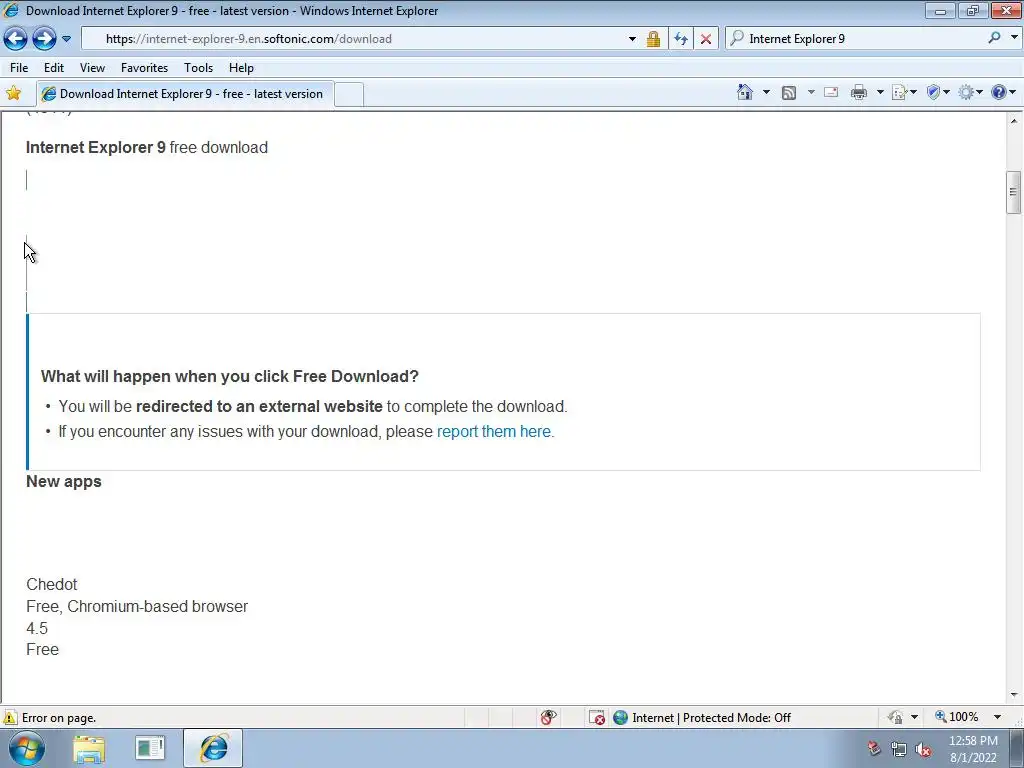Open the Help question mark icon

coord(998,93)
